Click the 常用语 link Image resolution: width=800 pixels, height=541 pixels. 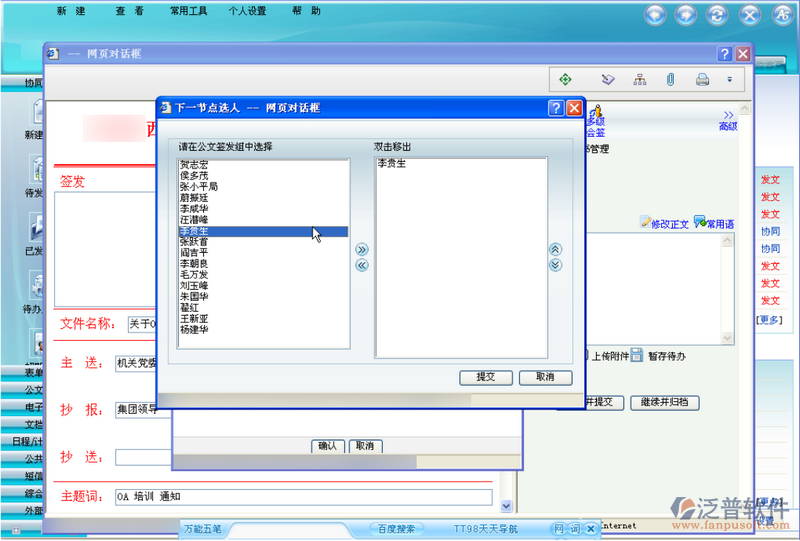click(x=720, y=224)
